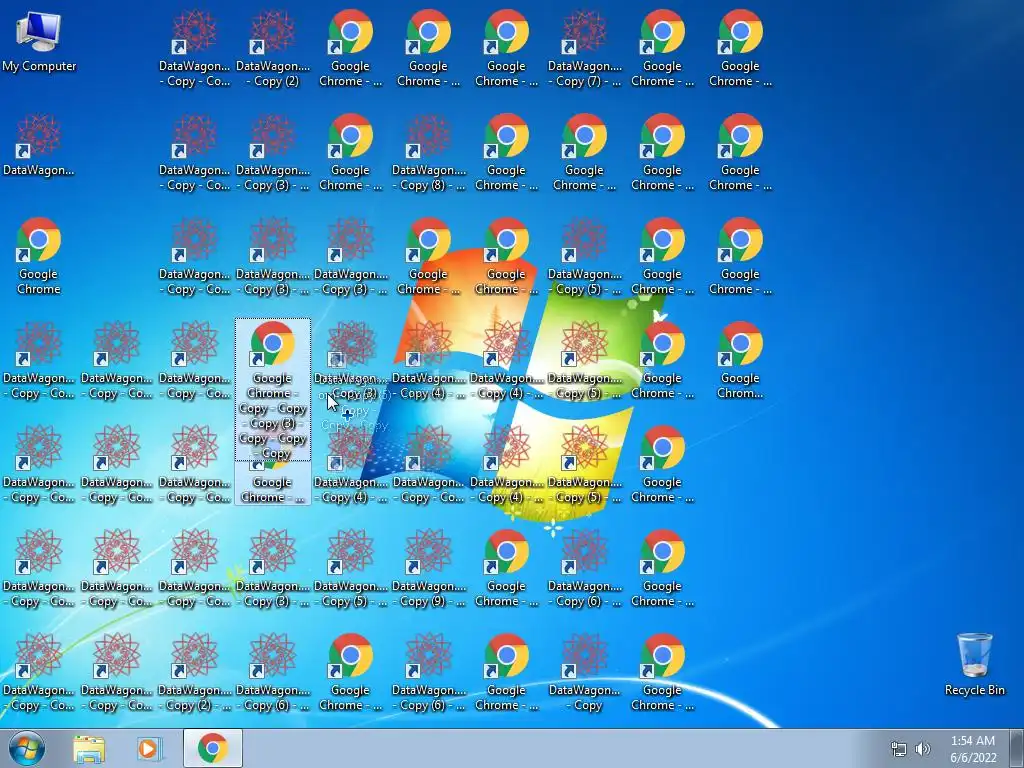Select the DataWagon - Copy (2) shortcut with no trailing dots
Screen dimensions: 1024x768
pyautogui.click(x=272, y=48)
